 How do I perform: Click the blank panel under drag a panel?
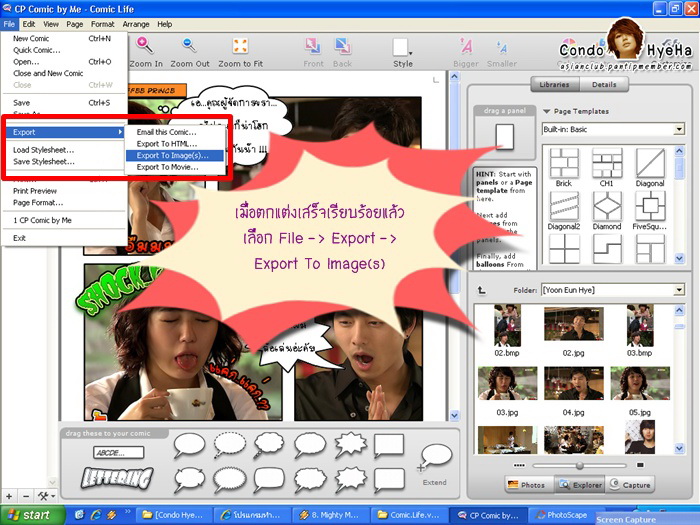pos(504,137)
